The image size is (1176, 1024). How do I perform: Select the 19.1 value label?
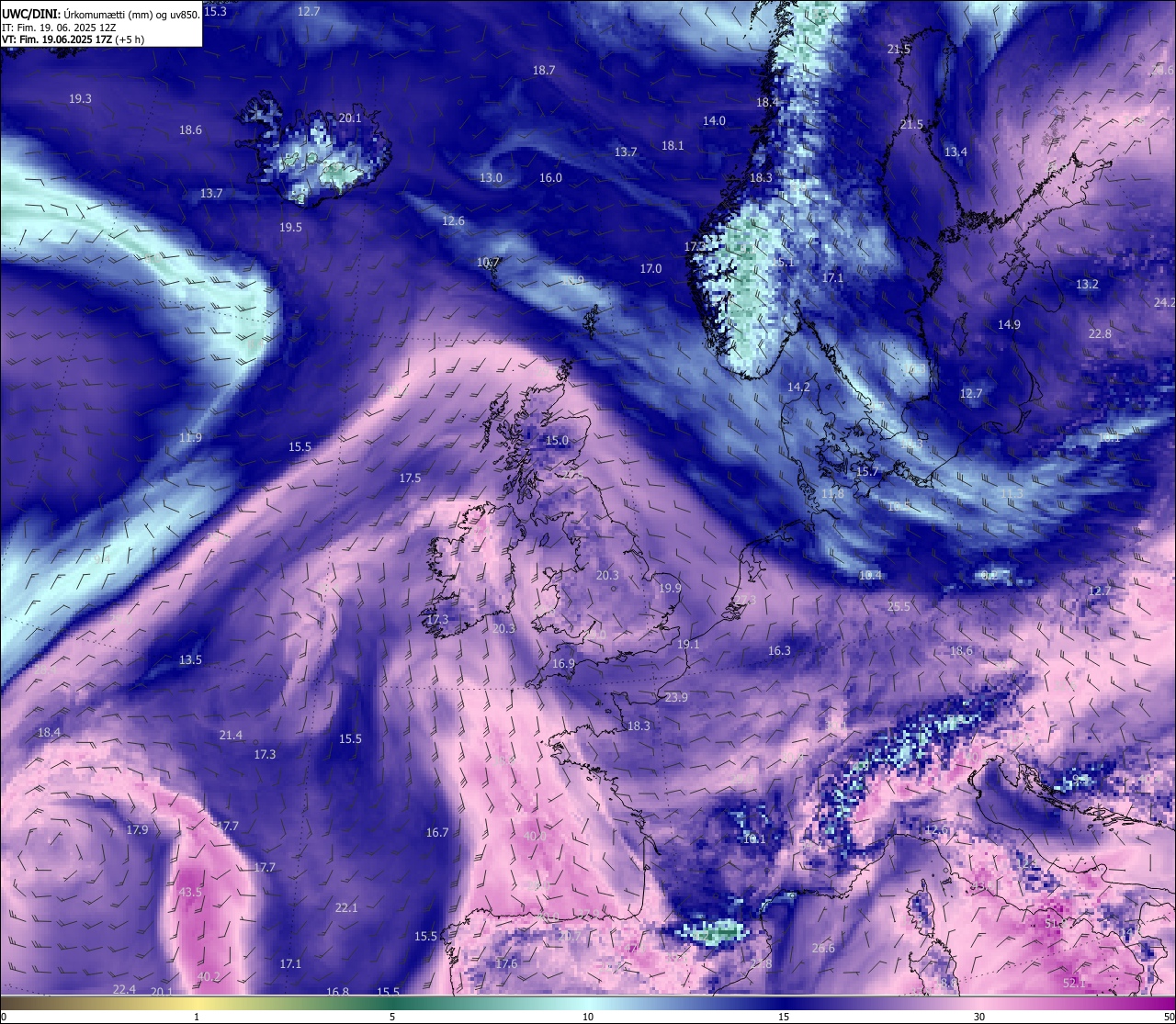click(x=688, y=645)
